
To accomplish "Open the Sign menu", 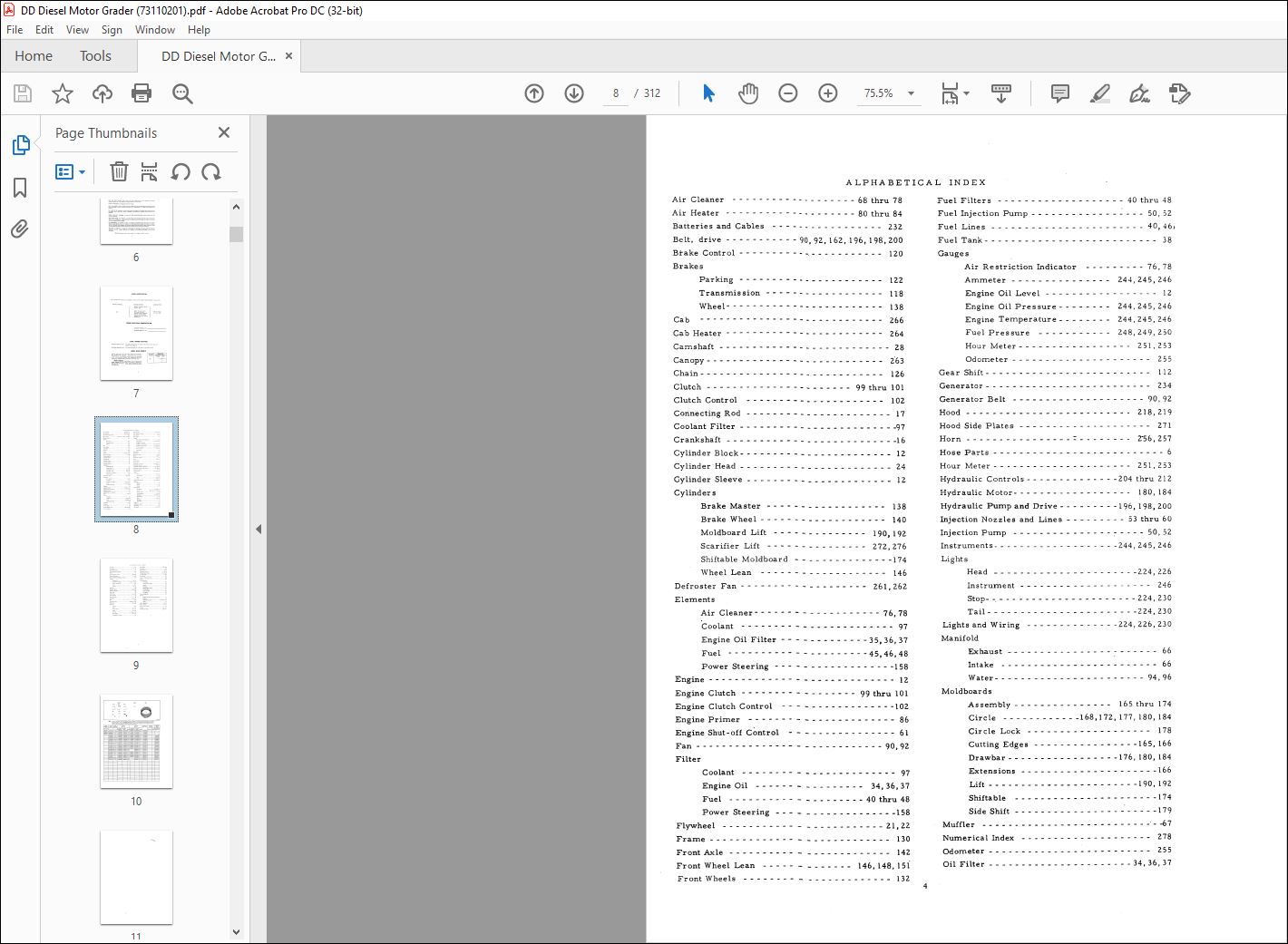I will tap(112, 30).
